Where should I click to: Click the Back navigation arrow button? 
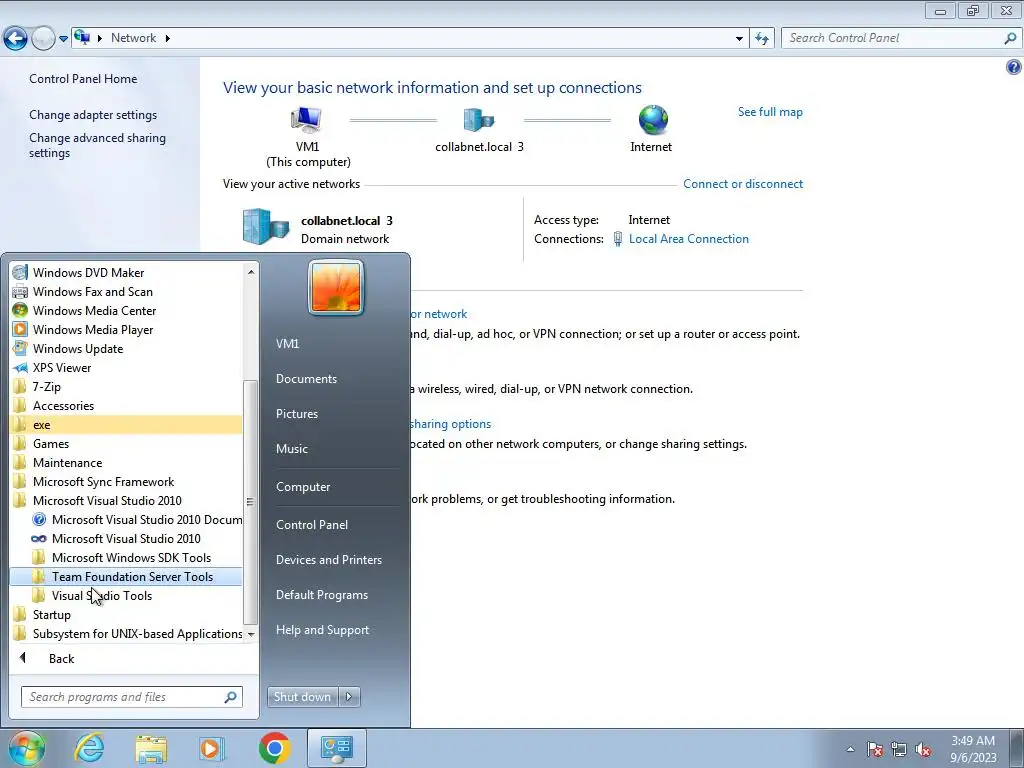click(16, 38)
